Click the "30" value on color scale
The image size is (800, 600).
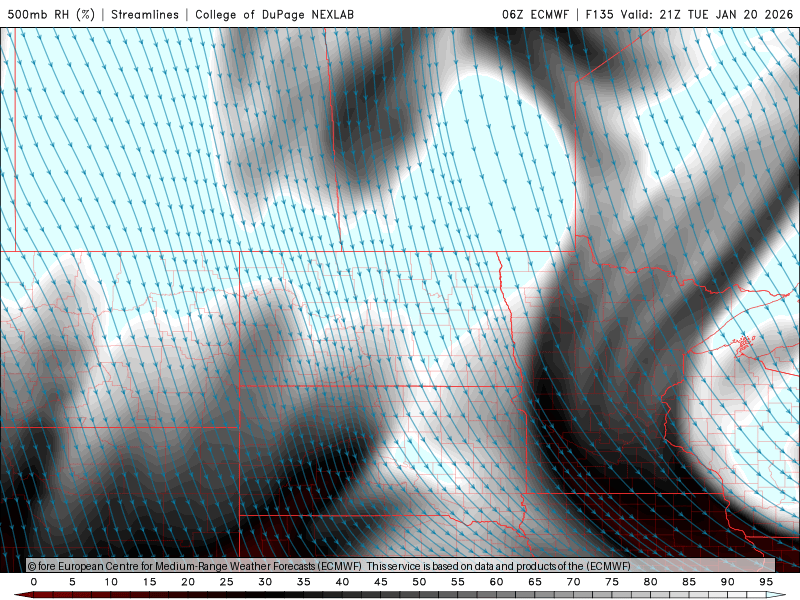pos(265,582)
